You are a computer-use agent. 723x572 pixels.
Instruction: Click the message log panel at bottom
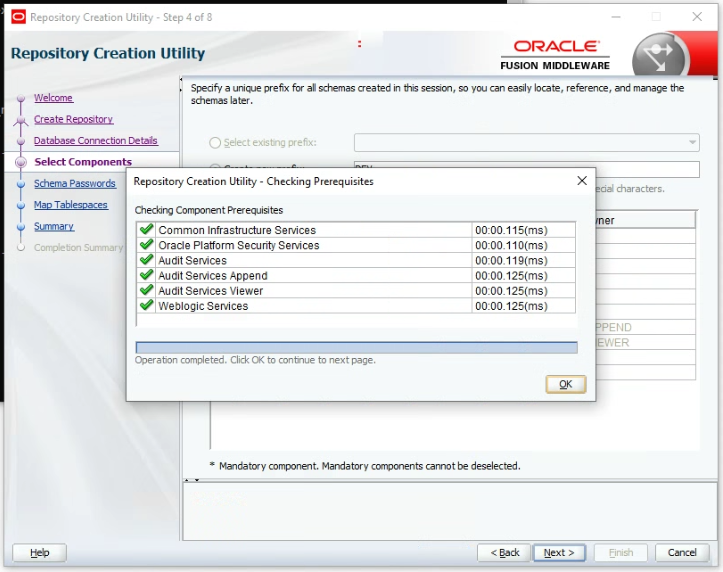tap(450, 511)
